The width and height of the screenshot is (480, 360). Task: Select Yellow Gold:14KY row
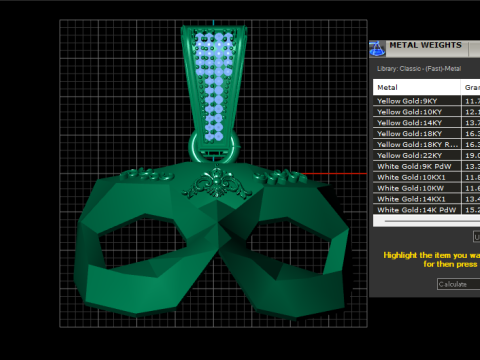point(426,123)
